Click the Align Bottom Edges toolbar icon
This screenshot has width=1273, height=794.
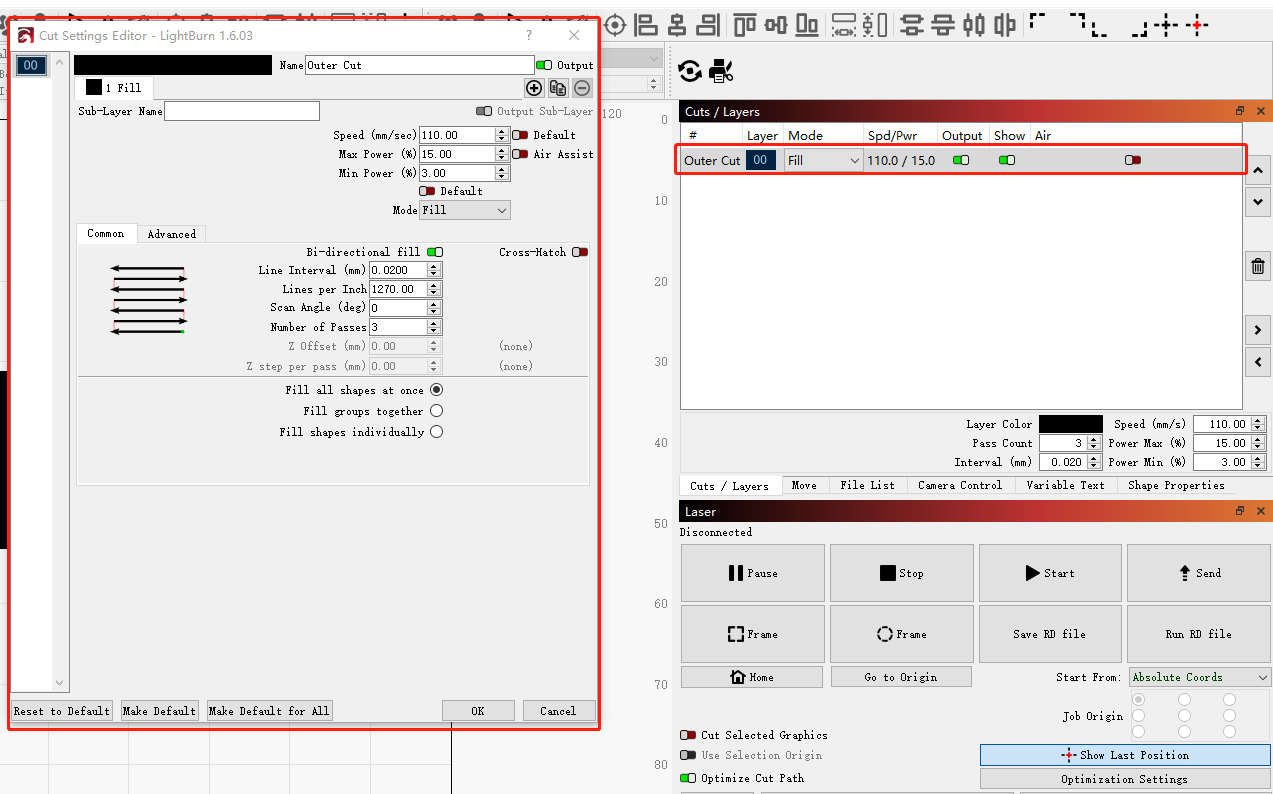click(x=807, y=25)
